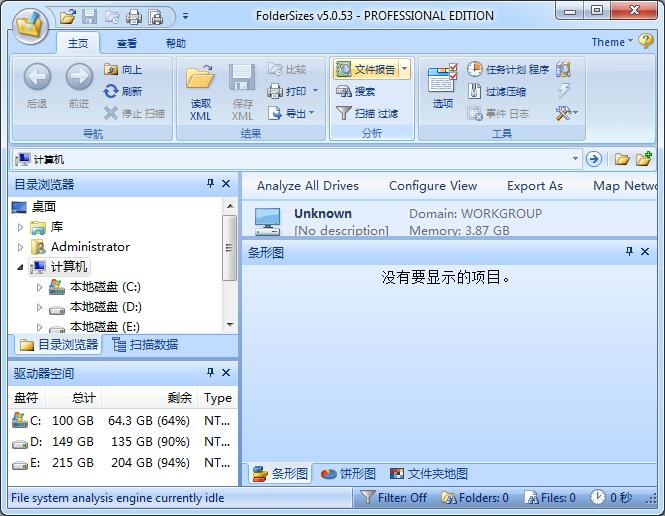Screen dimensions: 665x516
Task: Expand the address bar dropdown arrow
Action: click(x=575, y=159)
